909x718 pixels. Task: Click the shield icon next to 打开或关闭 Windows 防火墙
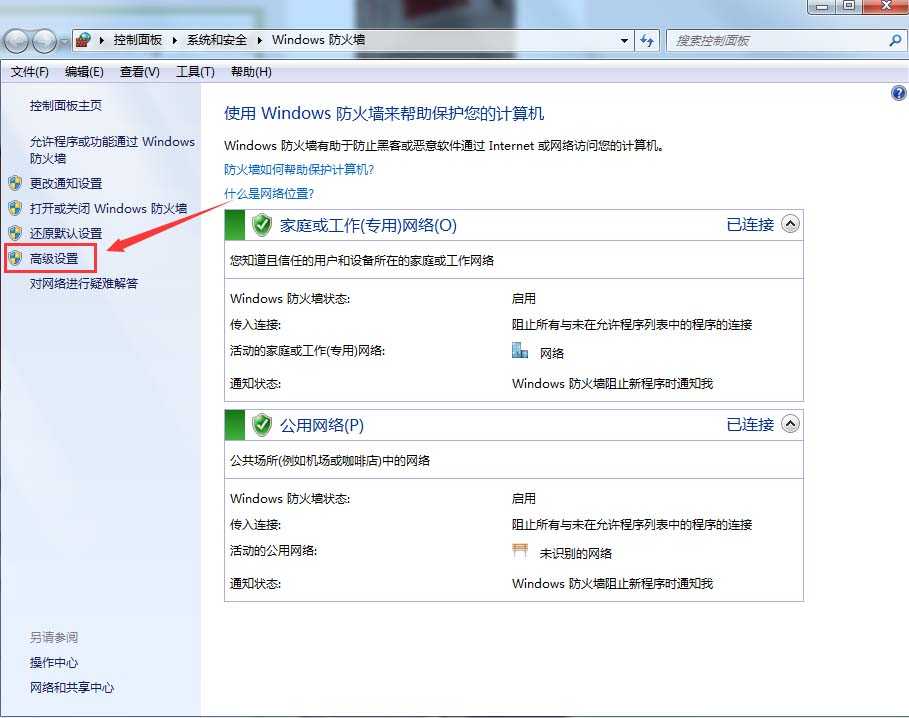tap(16, 207)
